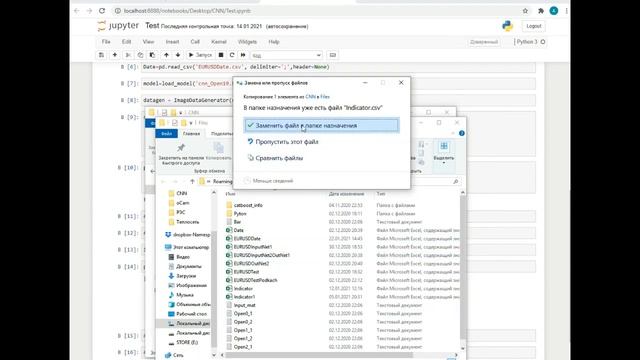The image size is (640, 360).
Task: Click Дата изменения column header
Action: (346, 194)
